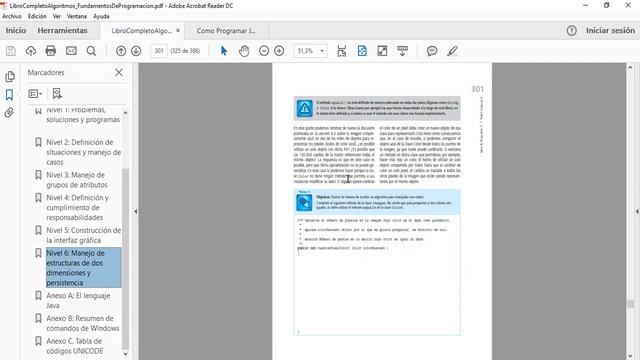Image resolution: width=640 pixels, height=360 pixels.
Task: Click the bookmark icon beside Nivel 3
Action: pos(38,175)
